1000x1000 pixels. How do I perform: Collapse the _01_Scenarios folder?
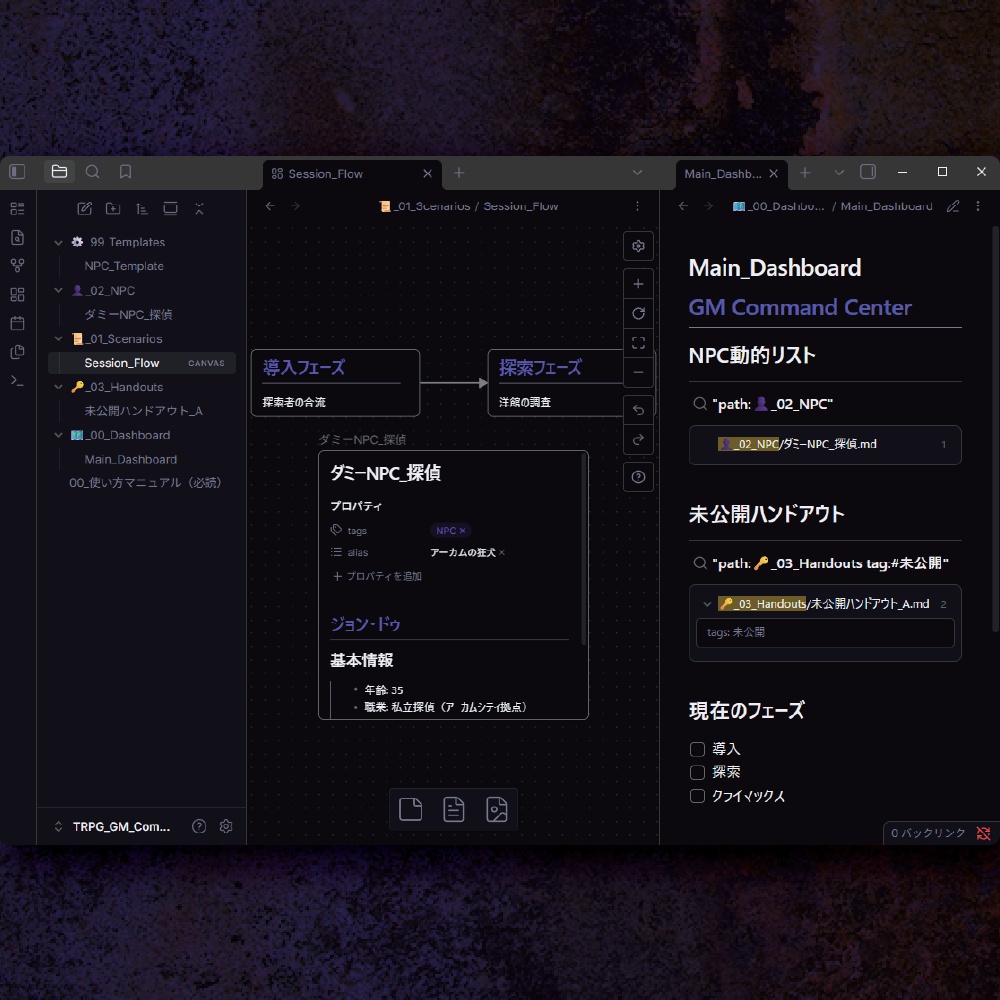(58, 339)
